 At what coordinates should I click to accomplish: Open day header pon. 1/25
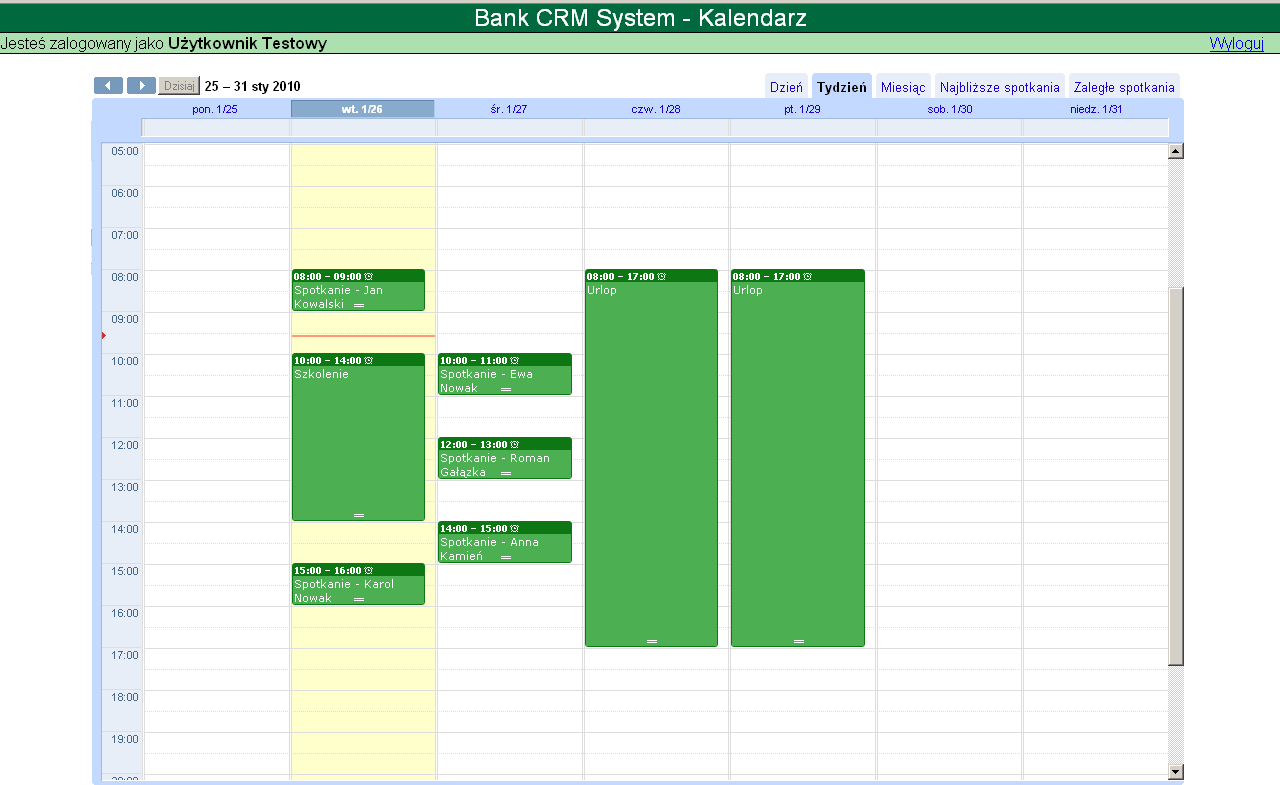click(x=215, y=109)
